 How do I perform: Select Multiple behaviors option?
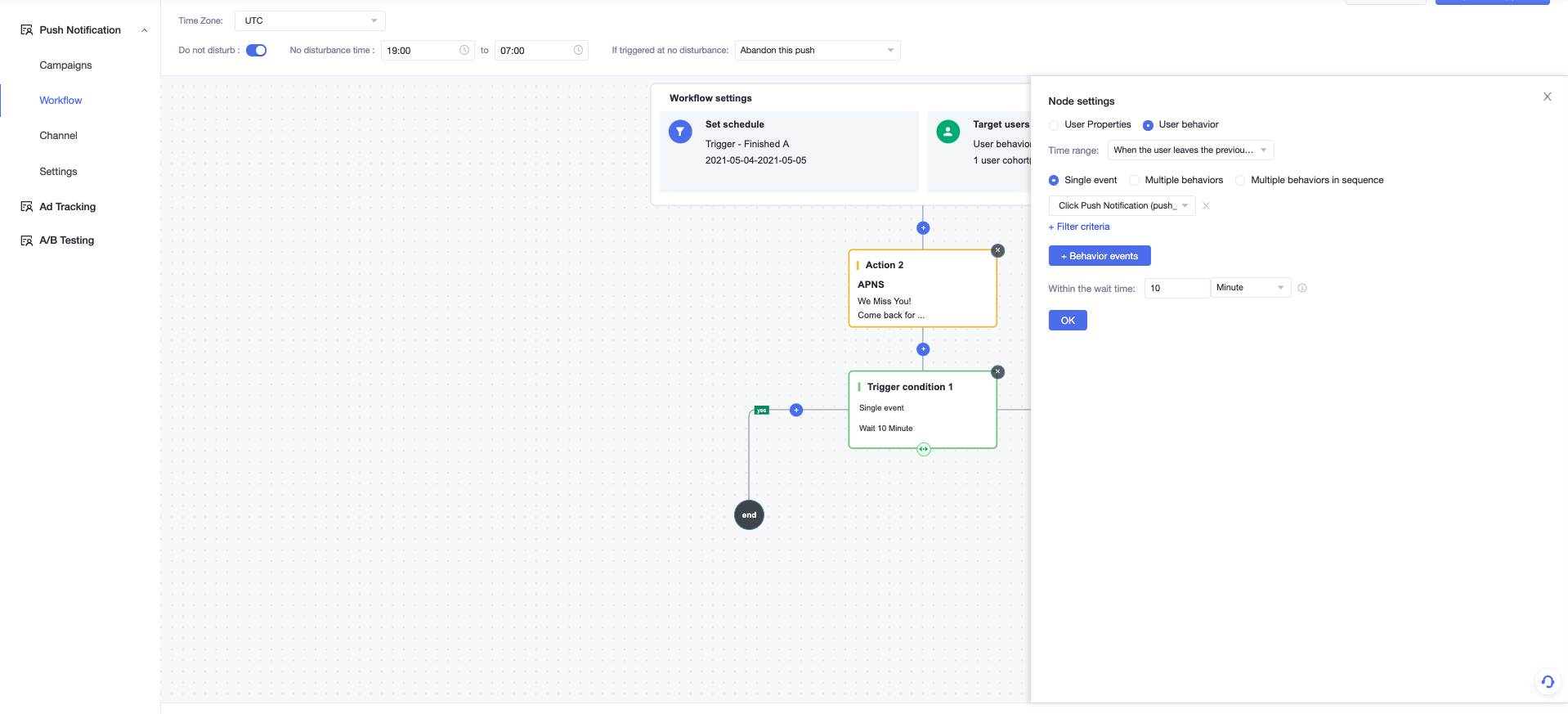coord(1134,180)
